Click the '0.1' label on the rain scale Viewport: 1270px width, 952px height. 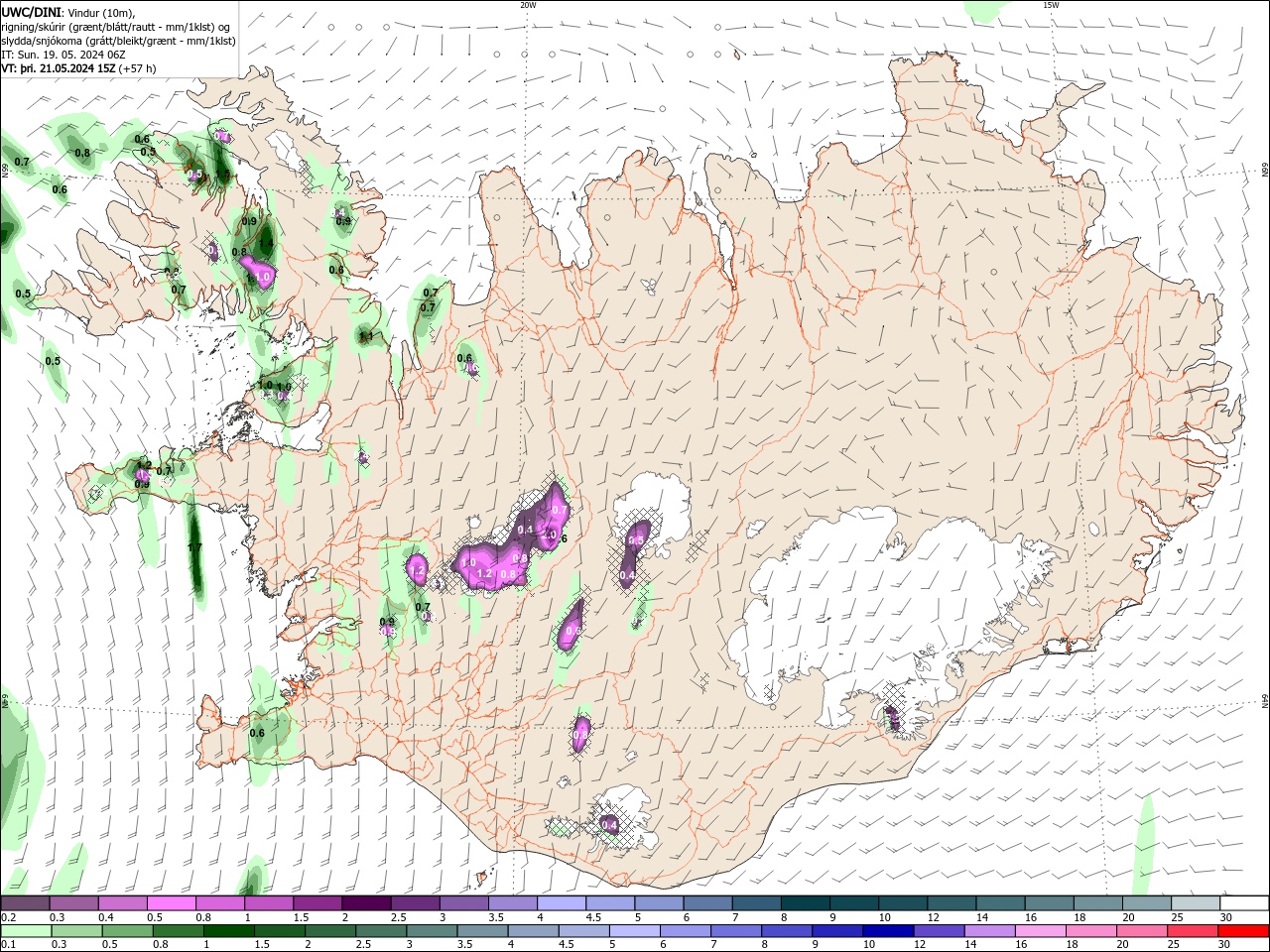[x=9, y=945]
